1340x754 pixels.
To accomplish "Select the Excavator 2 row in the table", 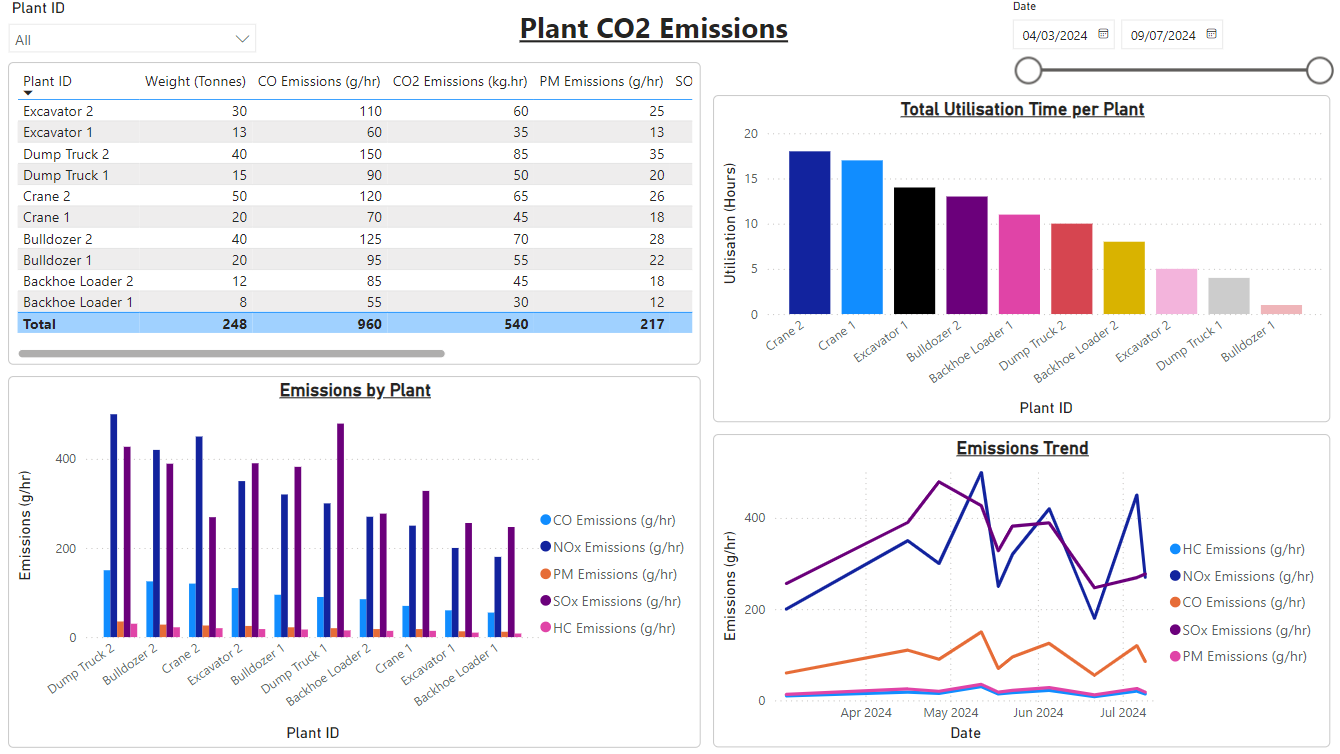I will pos(355,111).
